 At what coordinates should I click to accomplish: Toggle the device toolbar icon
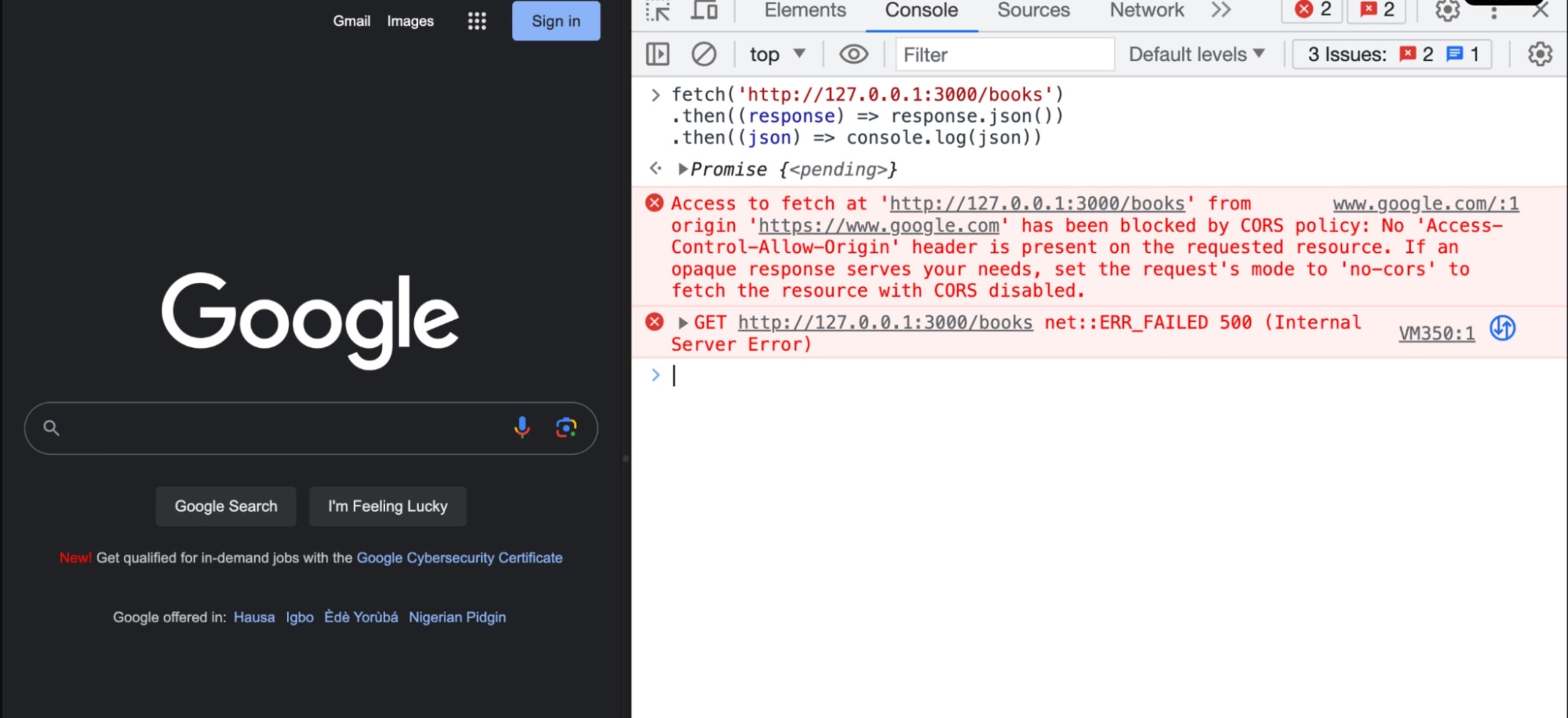pyautogui.click(x=704, y=10)
